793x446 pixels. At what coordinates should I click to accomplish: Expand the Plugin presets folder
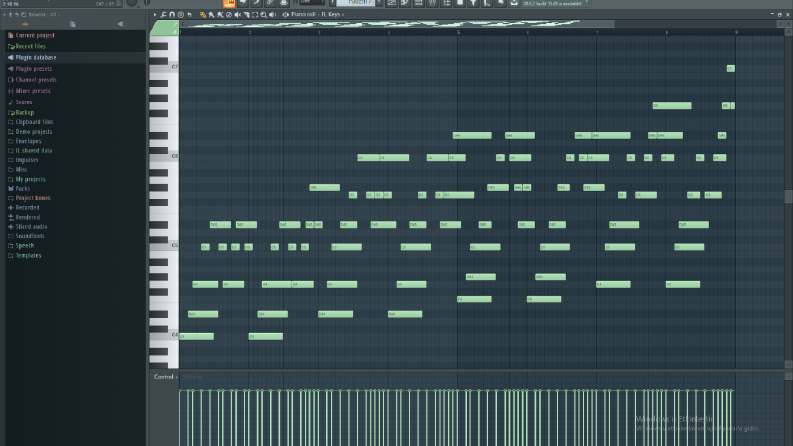tap(33, 69)
